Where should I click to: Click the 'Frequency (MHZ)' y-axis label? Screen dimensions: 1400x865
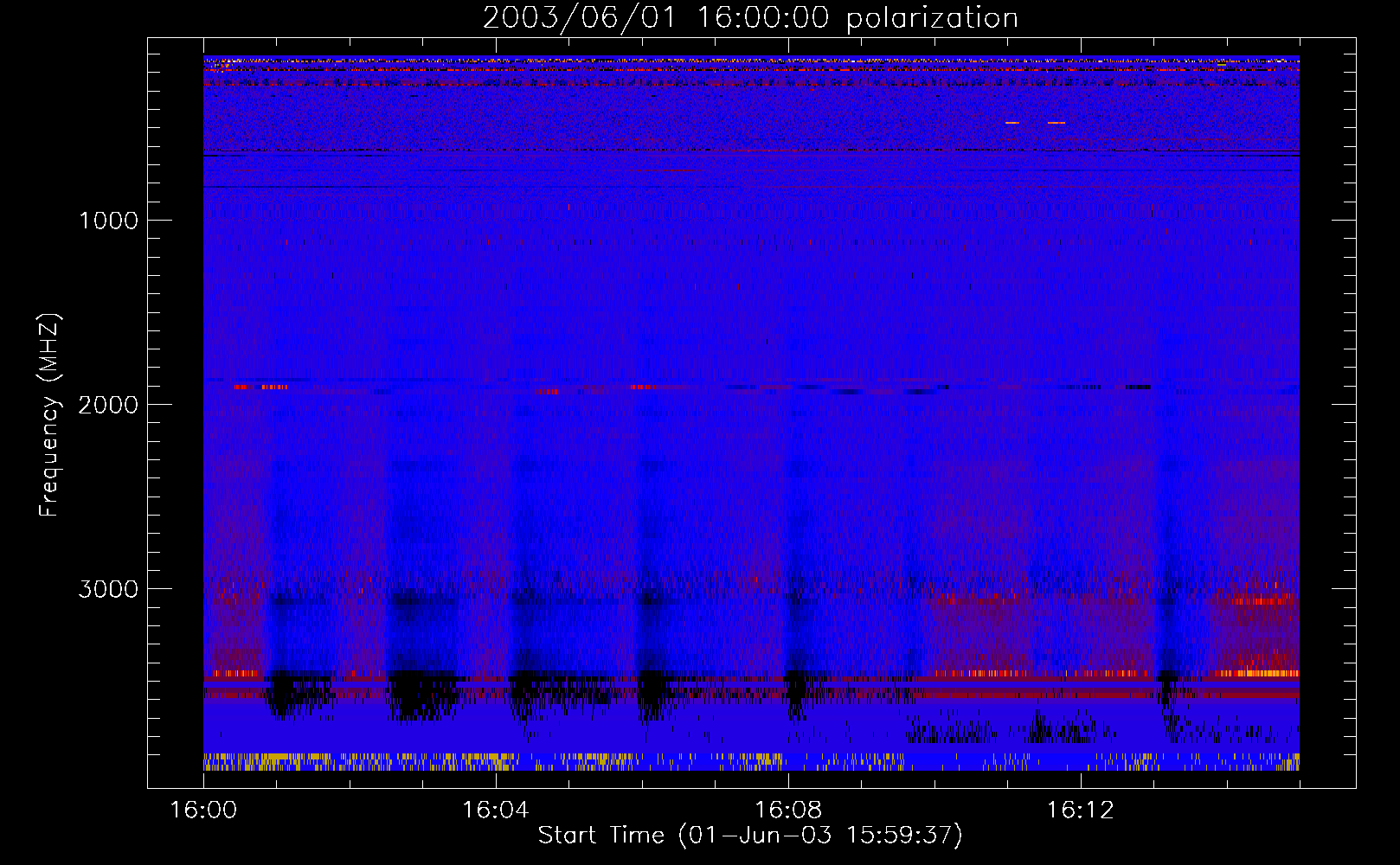point(50,415)
